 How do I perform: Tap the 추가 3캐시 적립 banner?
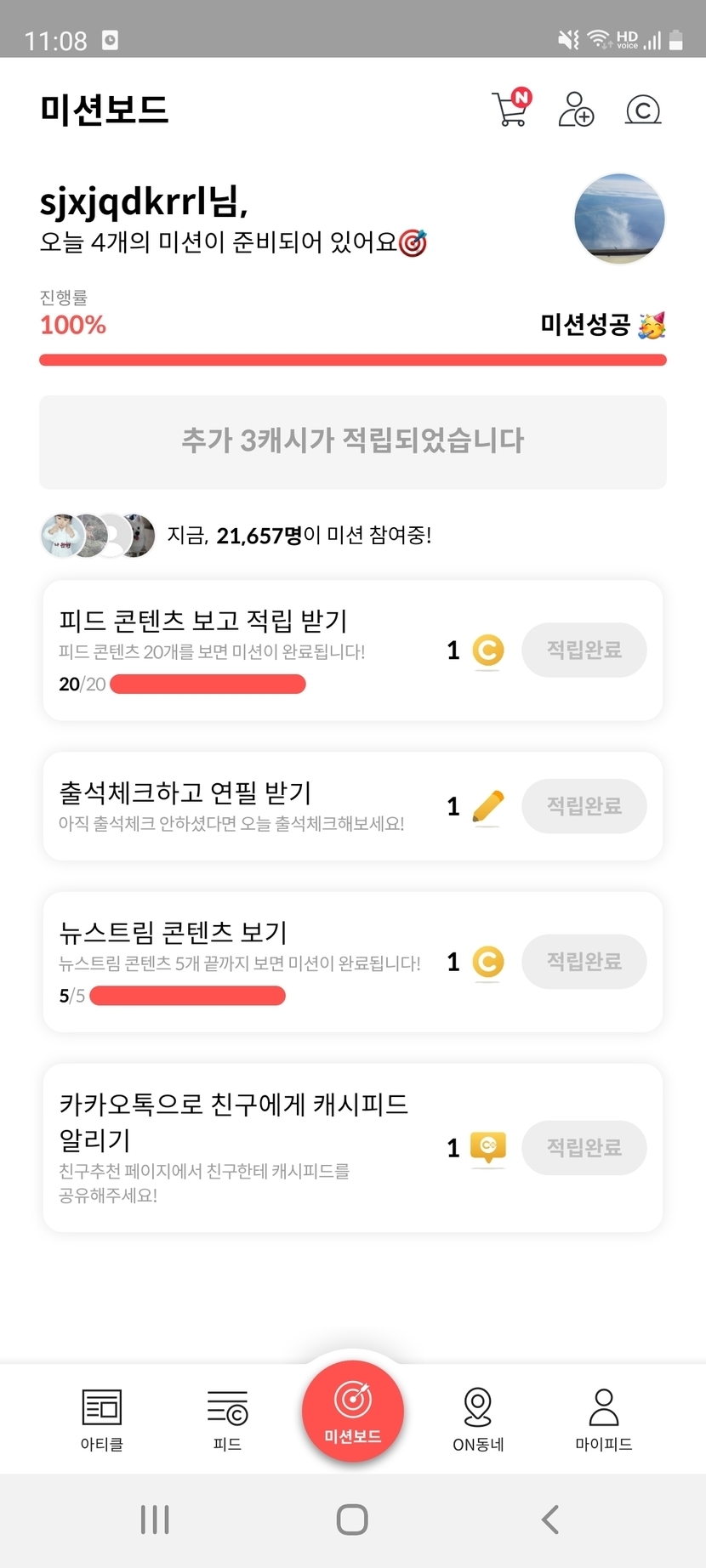pos(353,441)
